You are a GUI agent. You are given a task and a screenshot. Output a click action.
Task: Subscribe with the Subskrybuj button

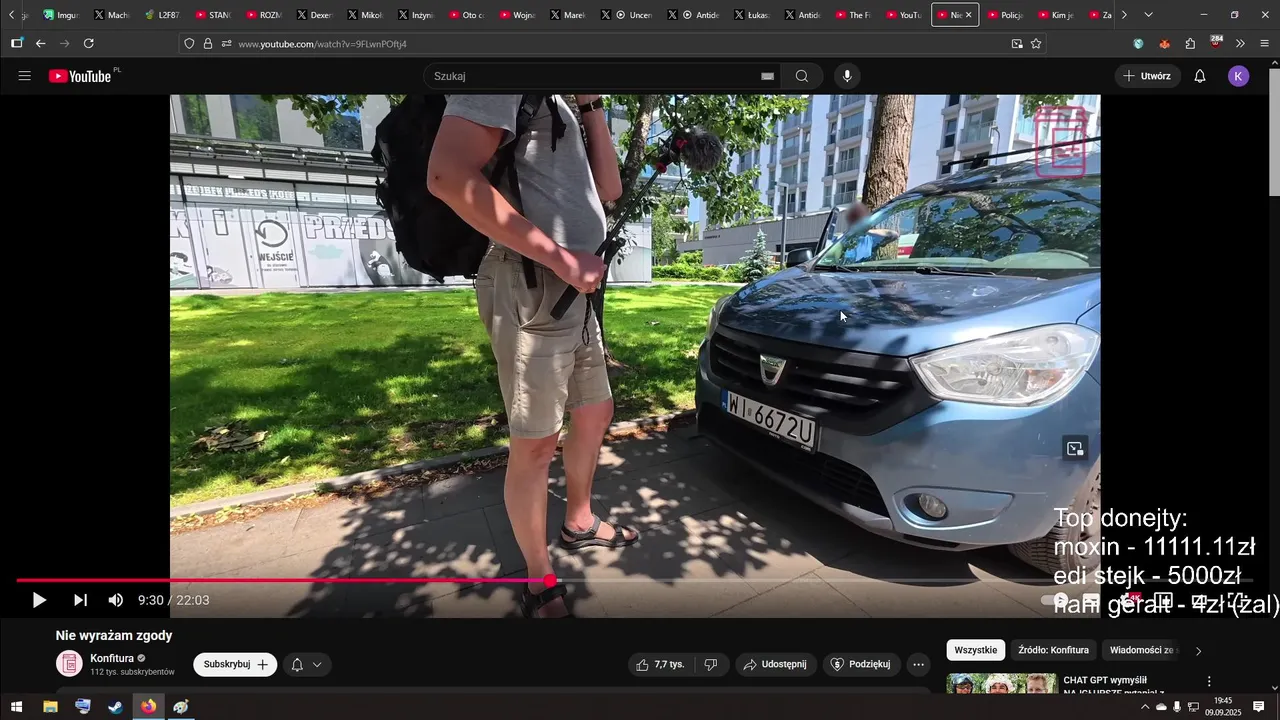pyautogui.click(x=235, y=664)
